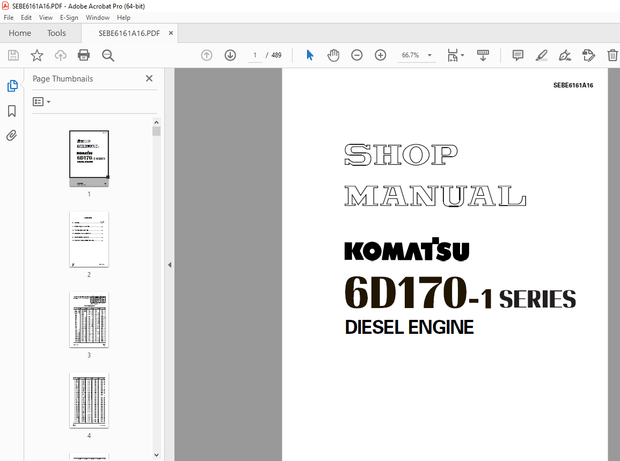Close the SEBE6161A16.PDF tab

coord(171,33)
